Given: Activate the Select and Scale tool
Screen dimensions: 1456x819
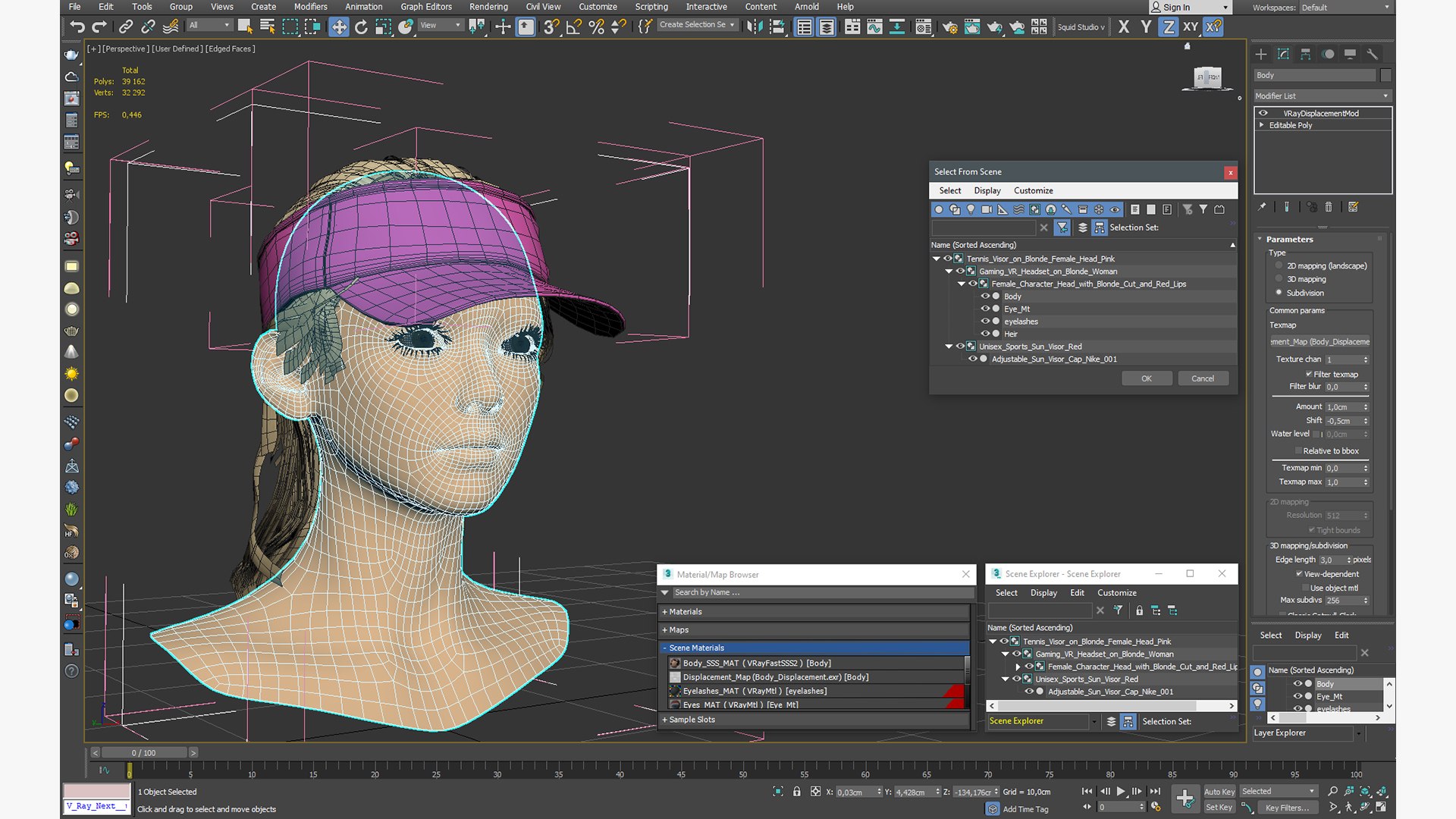Looking at the screenshot, I should pos(384,27).
